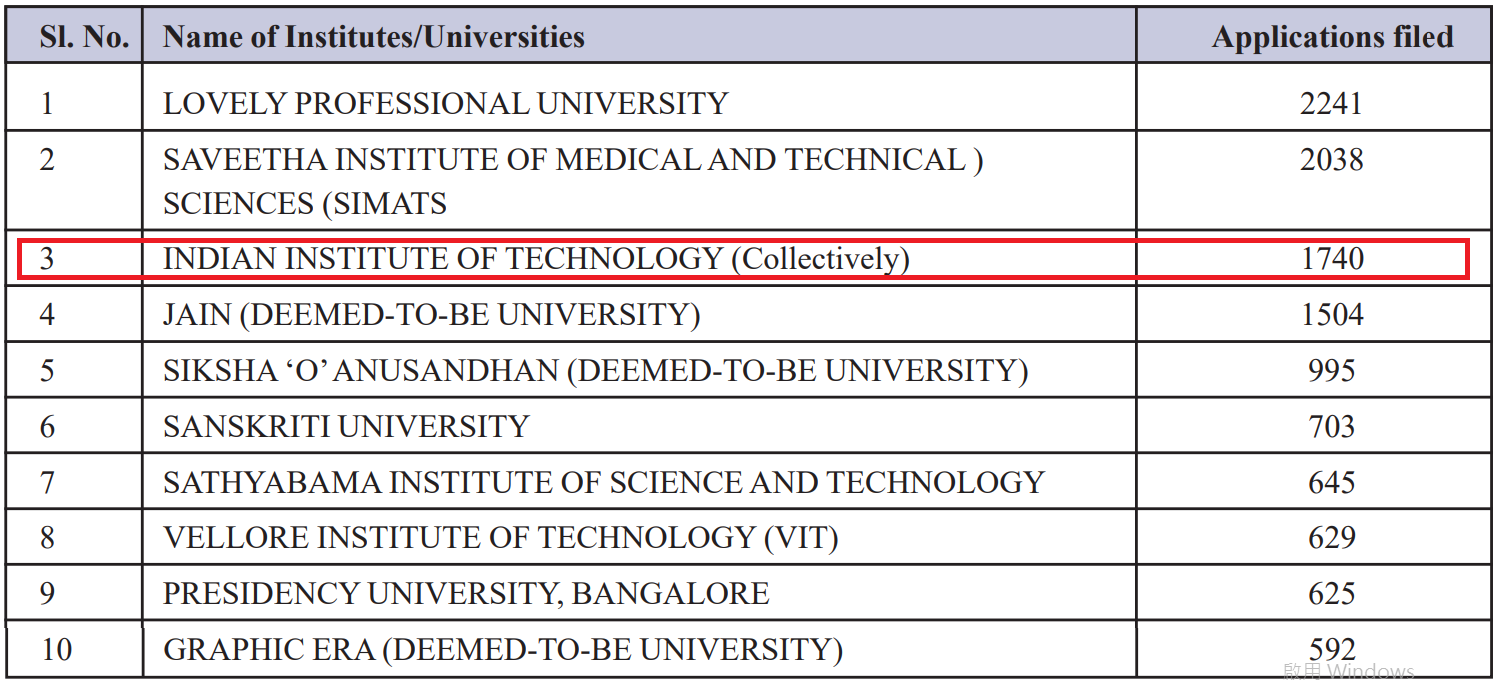Image resolution: width=1499 pixels, height=687 pixels.
Task: Click VELLORE INSTITUTE OF TECHNOLOGY (VIT) name
Action: pyautogui.click(x=500, y=538)
